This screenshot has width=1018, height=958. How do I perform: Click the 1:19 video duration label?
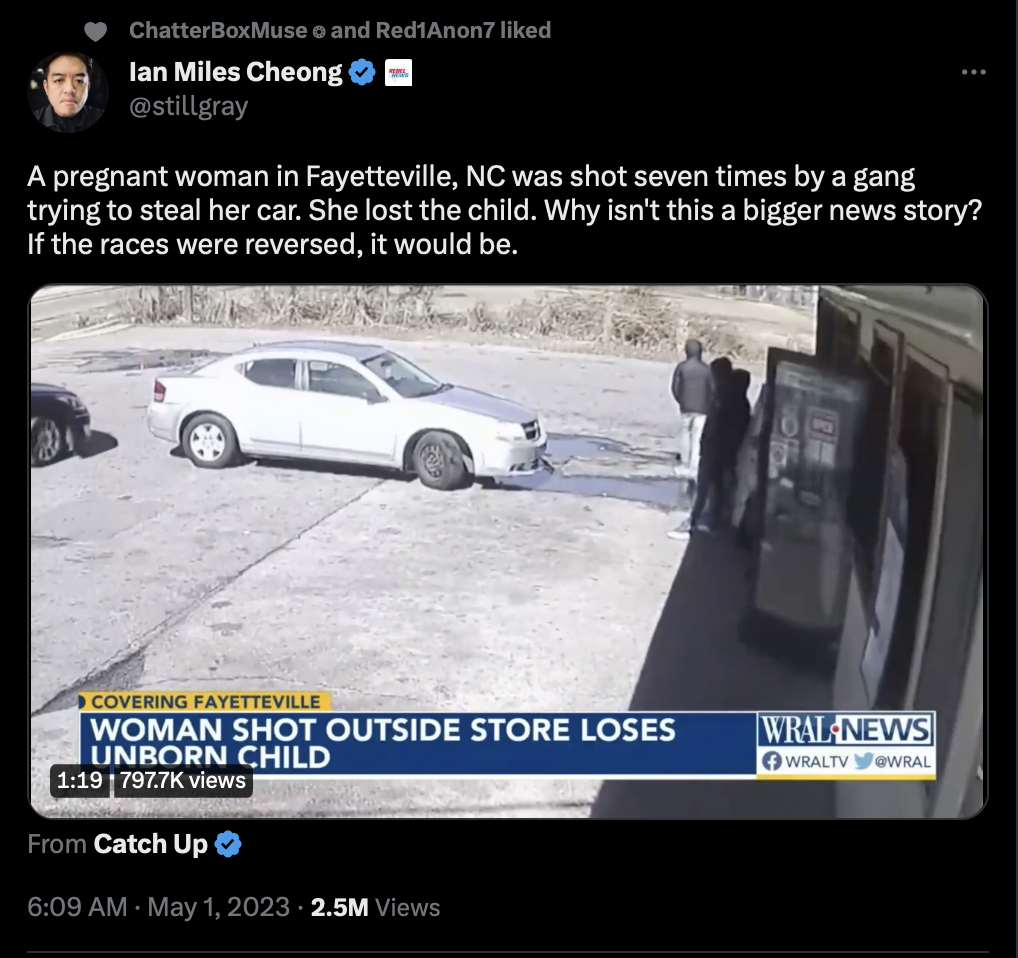pyautogui.click(x=79, y=780)
